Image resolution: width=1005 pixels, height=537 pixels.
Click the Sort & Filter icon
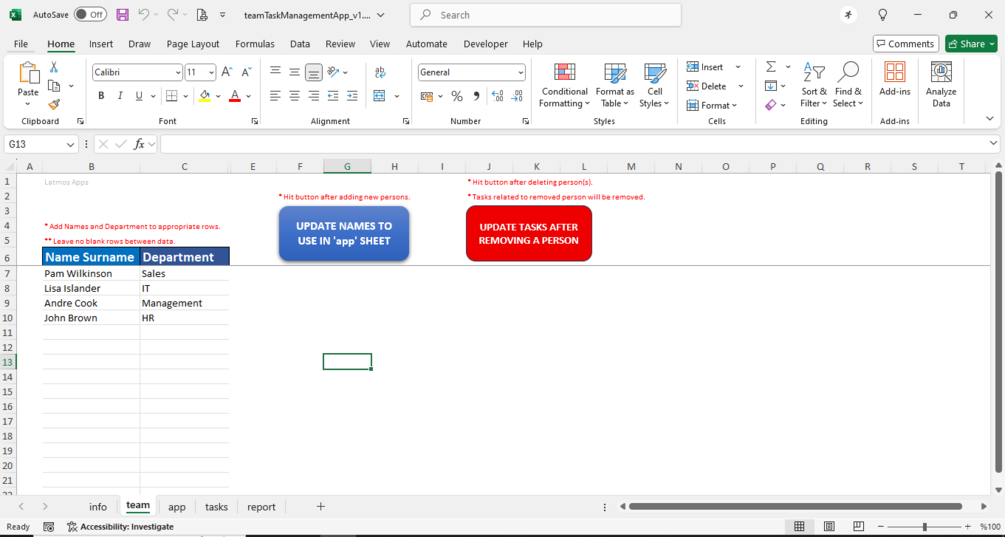[x=814, y=85]
